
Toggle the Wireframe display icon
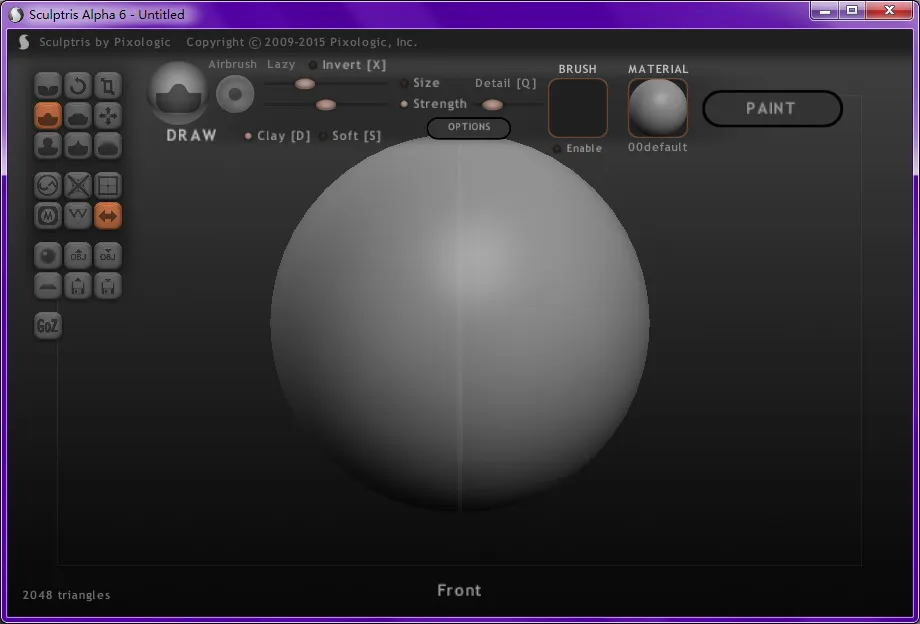coord(78,216)
